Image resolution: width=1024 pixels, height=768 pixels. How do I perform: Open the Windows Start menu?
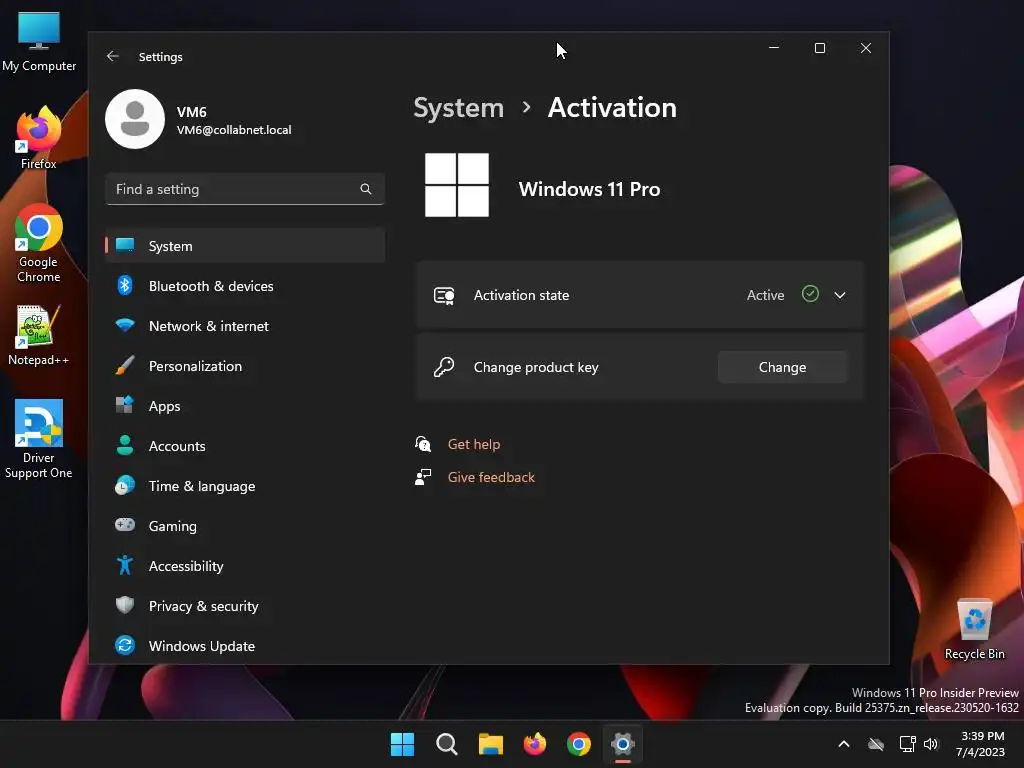pyautogui.click(x=402, y=744)
